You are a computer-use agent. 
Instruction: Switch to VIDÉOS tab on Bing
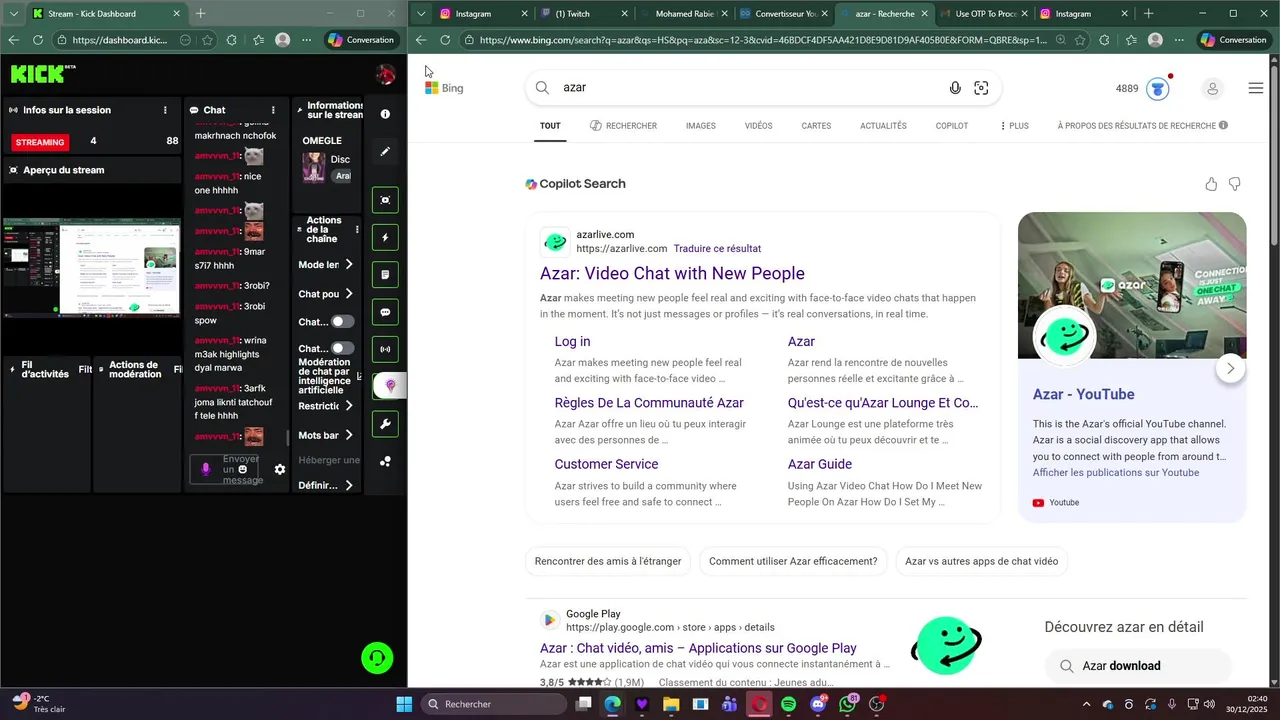coord(758,126)
